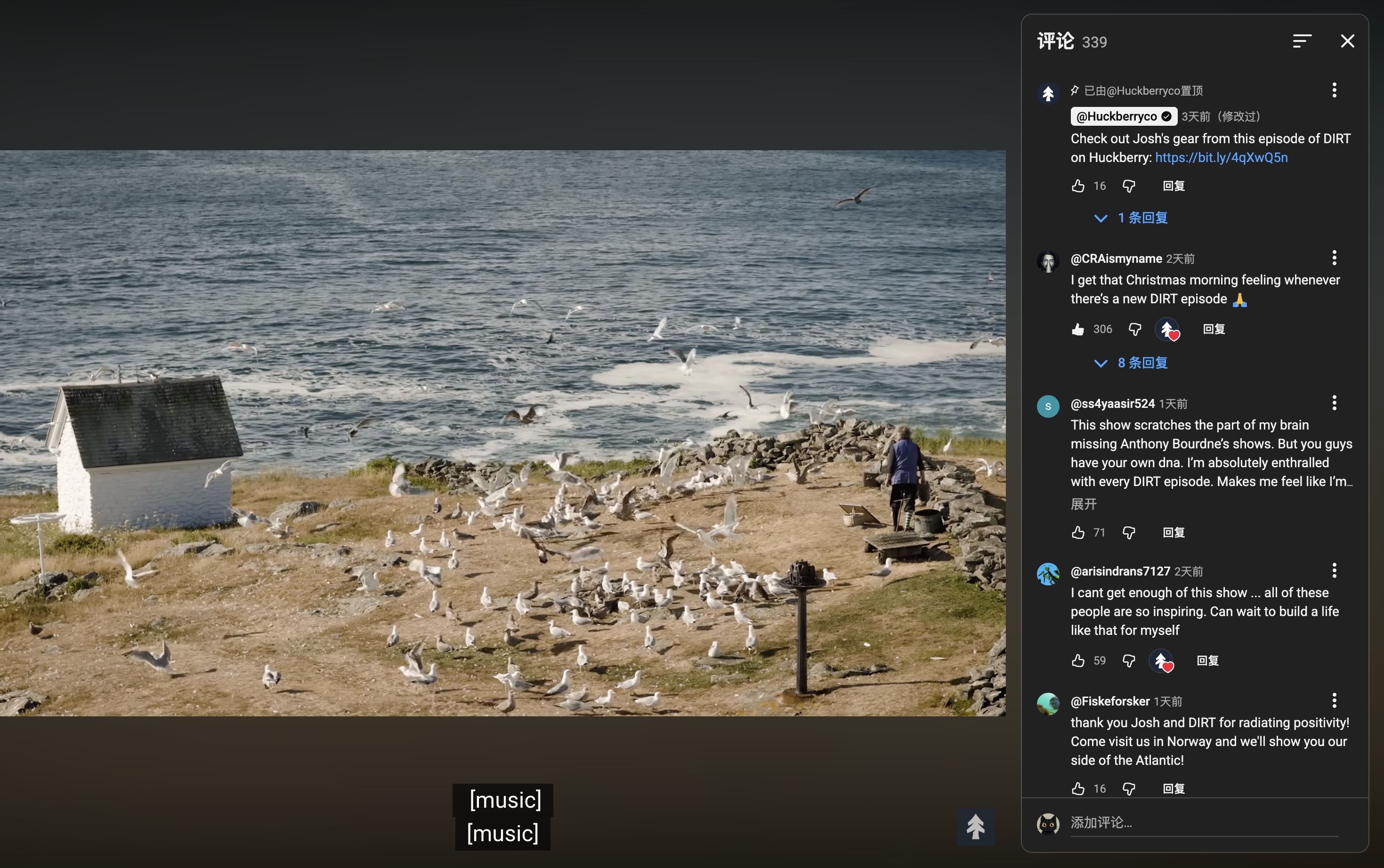The width and height of the screenshot is (1384, 868).
Task: Reply to the @Fiskeforsker comment
Action: (x=1174, y=789)
